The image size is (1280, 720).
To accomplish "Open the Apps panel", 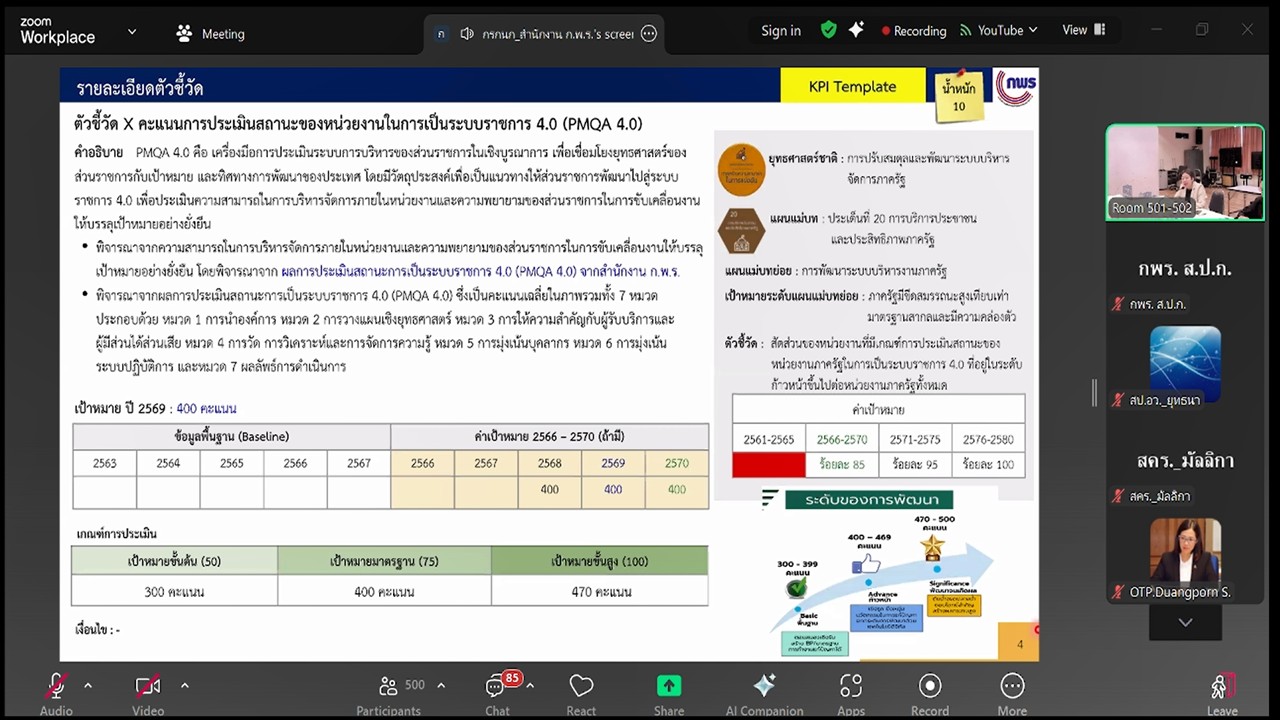I will point(851,692).
